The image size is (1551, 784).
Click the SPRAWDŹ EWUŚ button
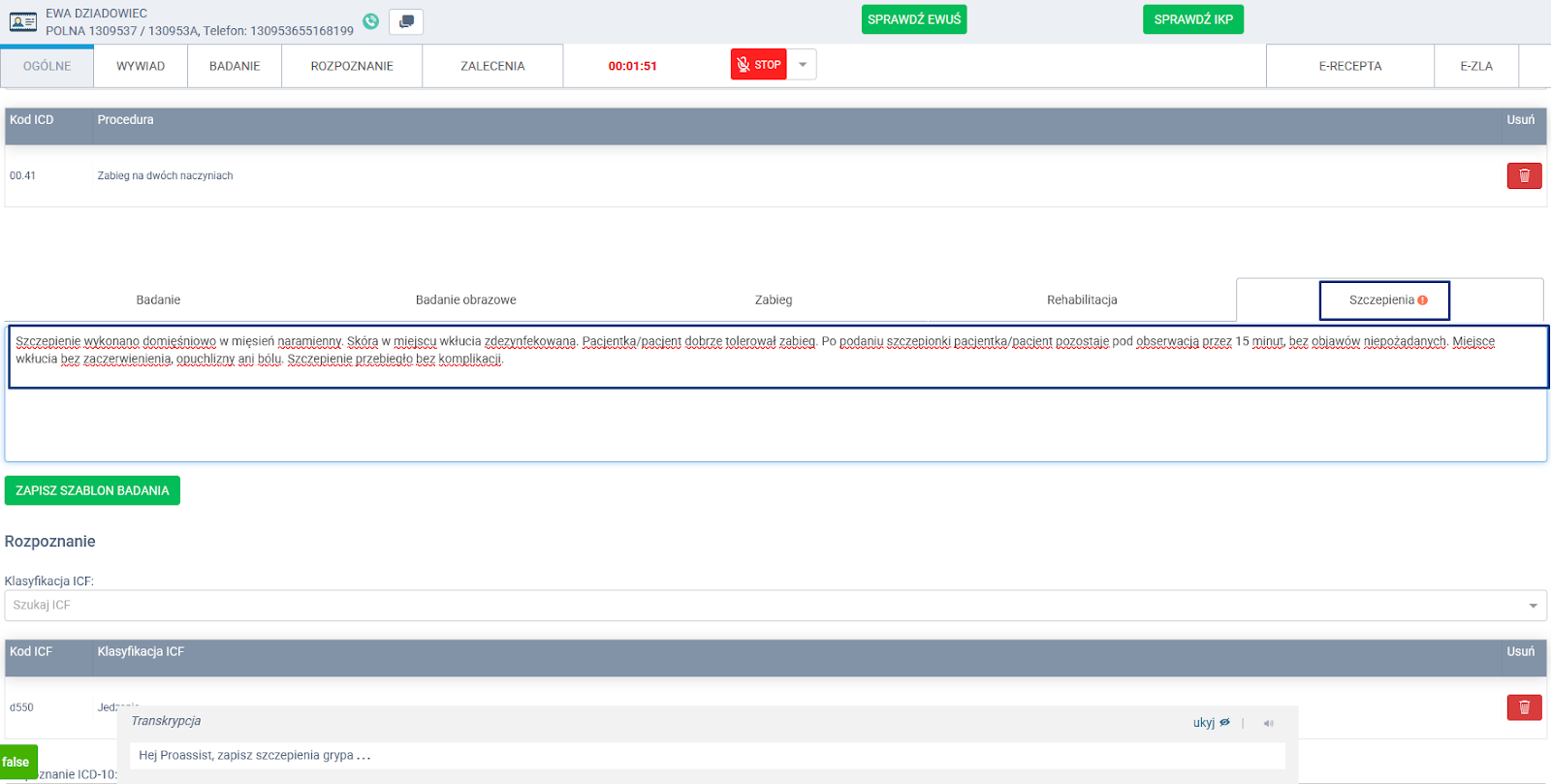(x=913, y=19)
